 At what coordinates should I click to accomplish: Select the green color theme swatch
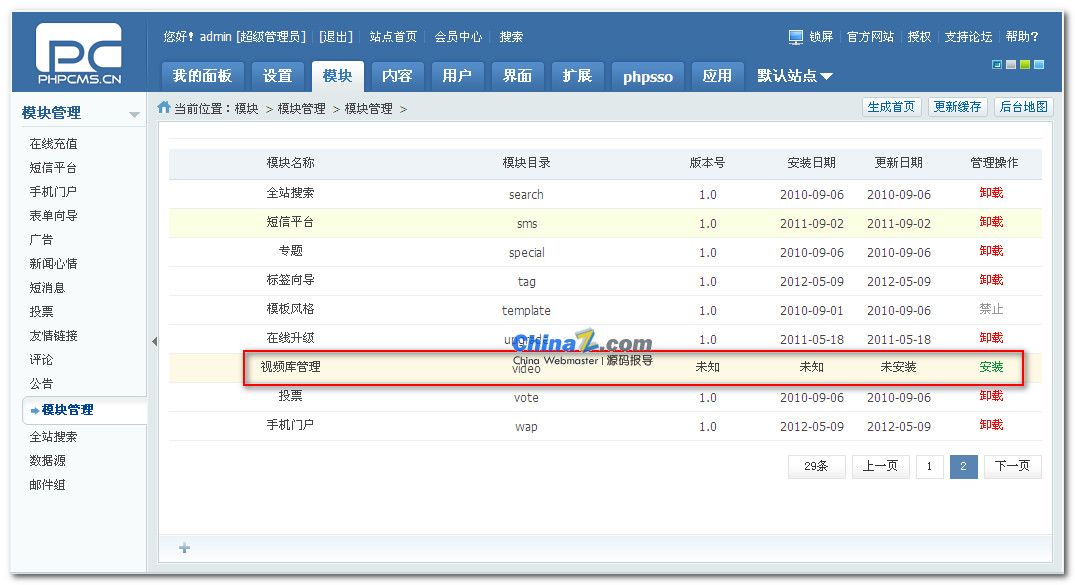click(1025, 64)
